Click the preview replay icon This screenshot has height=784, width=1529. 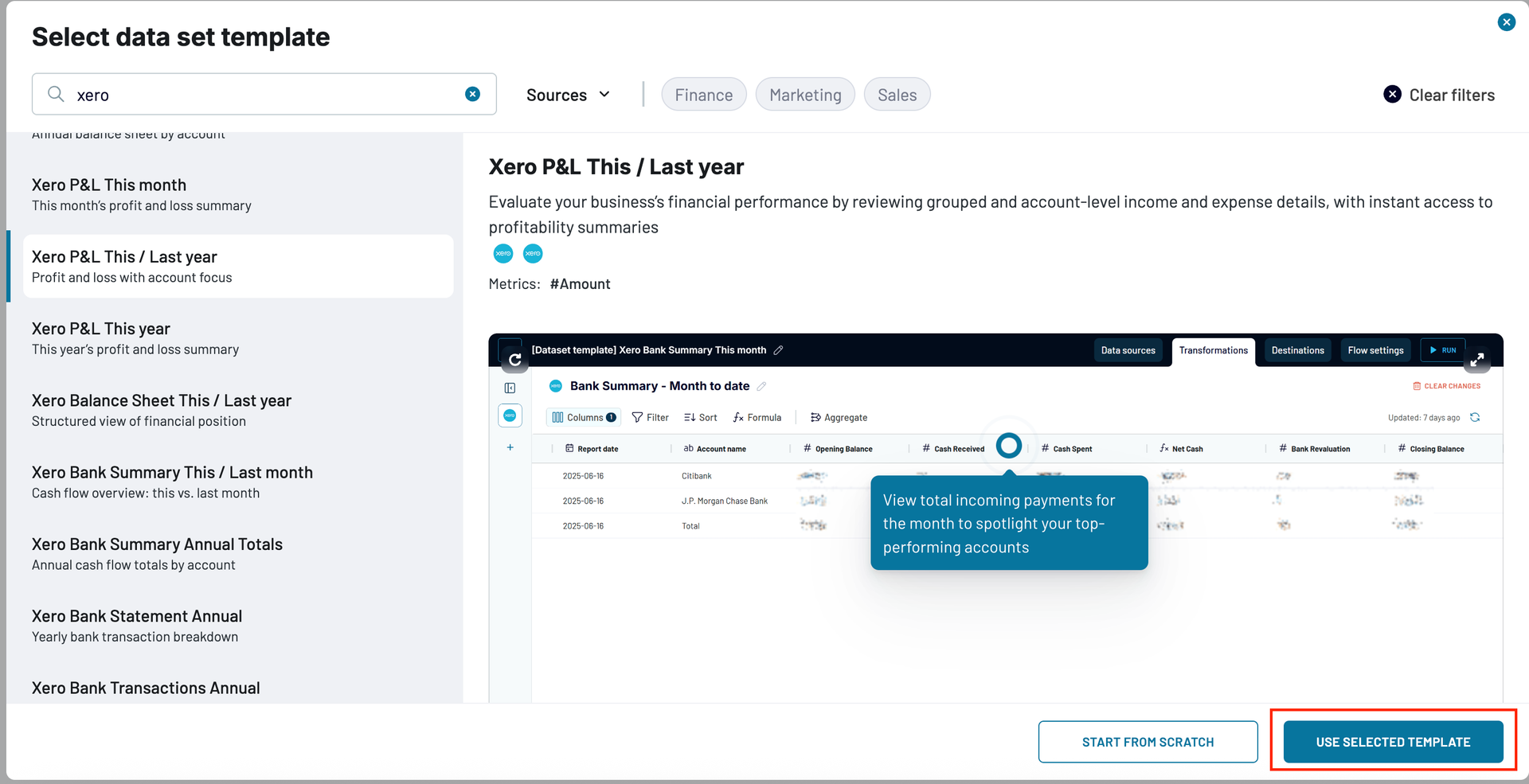point(514,360)
